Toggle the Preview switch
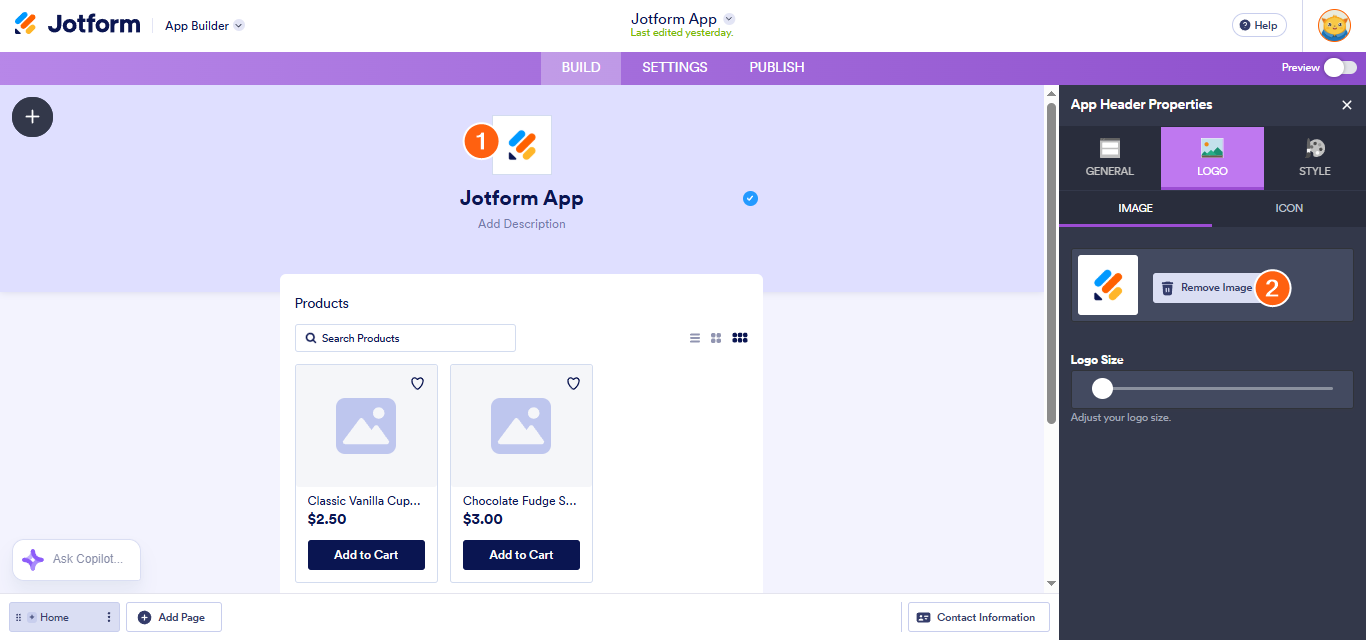 coord(1340,68)
